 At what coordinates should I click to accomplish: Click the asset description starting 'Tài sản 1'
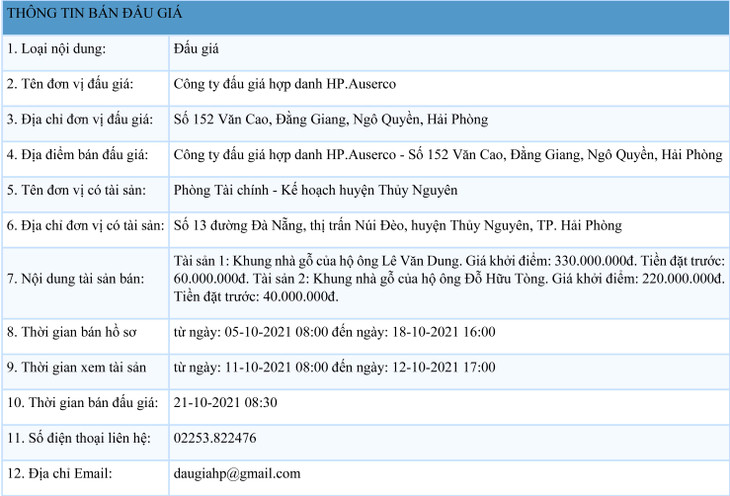pyautogui.click(x=448, y=278)
